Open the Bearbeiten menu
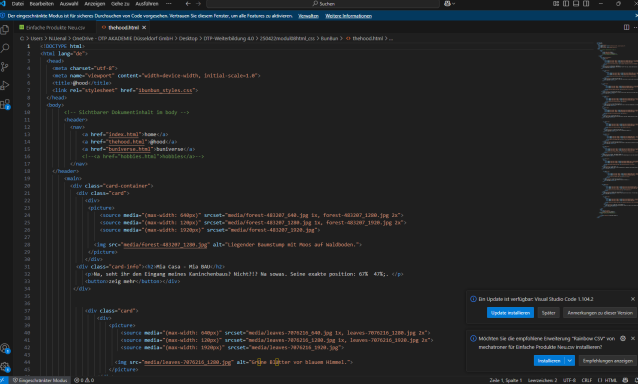The height and width of the screenshot is (384, 638). [42, 4]
